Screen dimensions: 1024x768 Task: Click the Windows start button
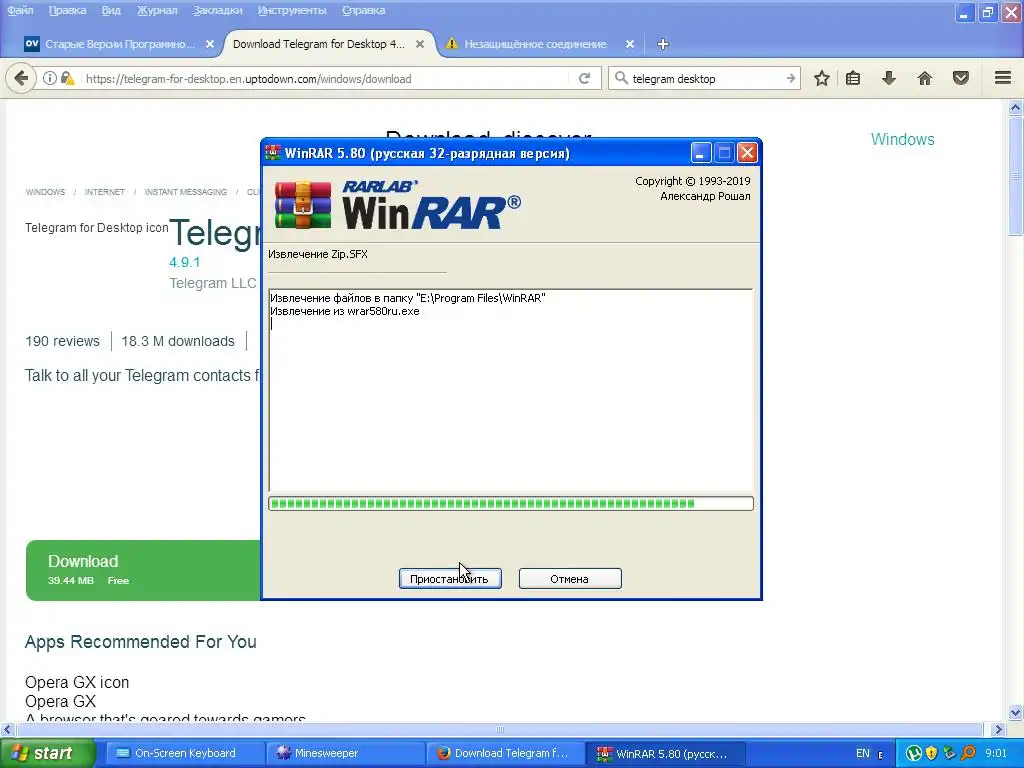[x=46, y=753]
